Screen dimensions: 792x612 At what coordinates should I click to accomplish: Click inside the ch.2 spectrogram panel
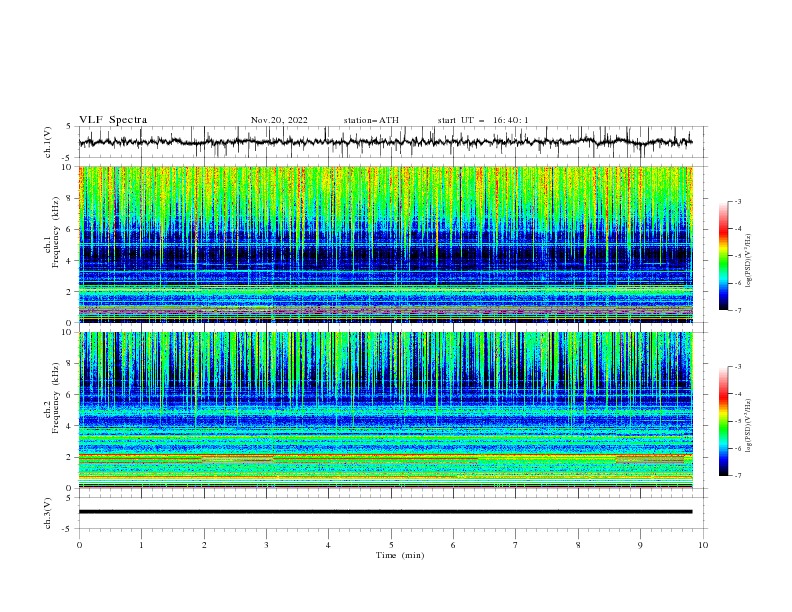[x=385, y=410]
